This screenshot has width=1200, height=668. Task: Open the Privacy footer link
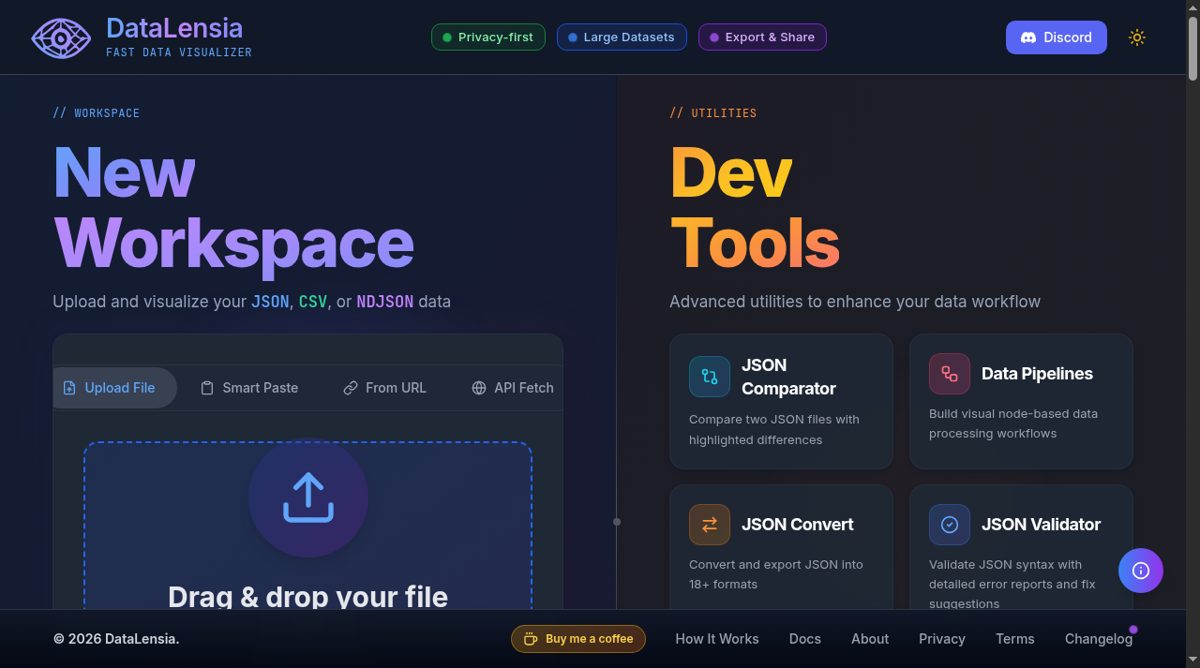[942, 639]
